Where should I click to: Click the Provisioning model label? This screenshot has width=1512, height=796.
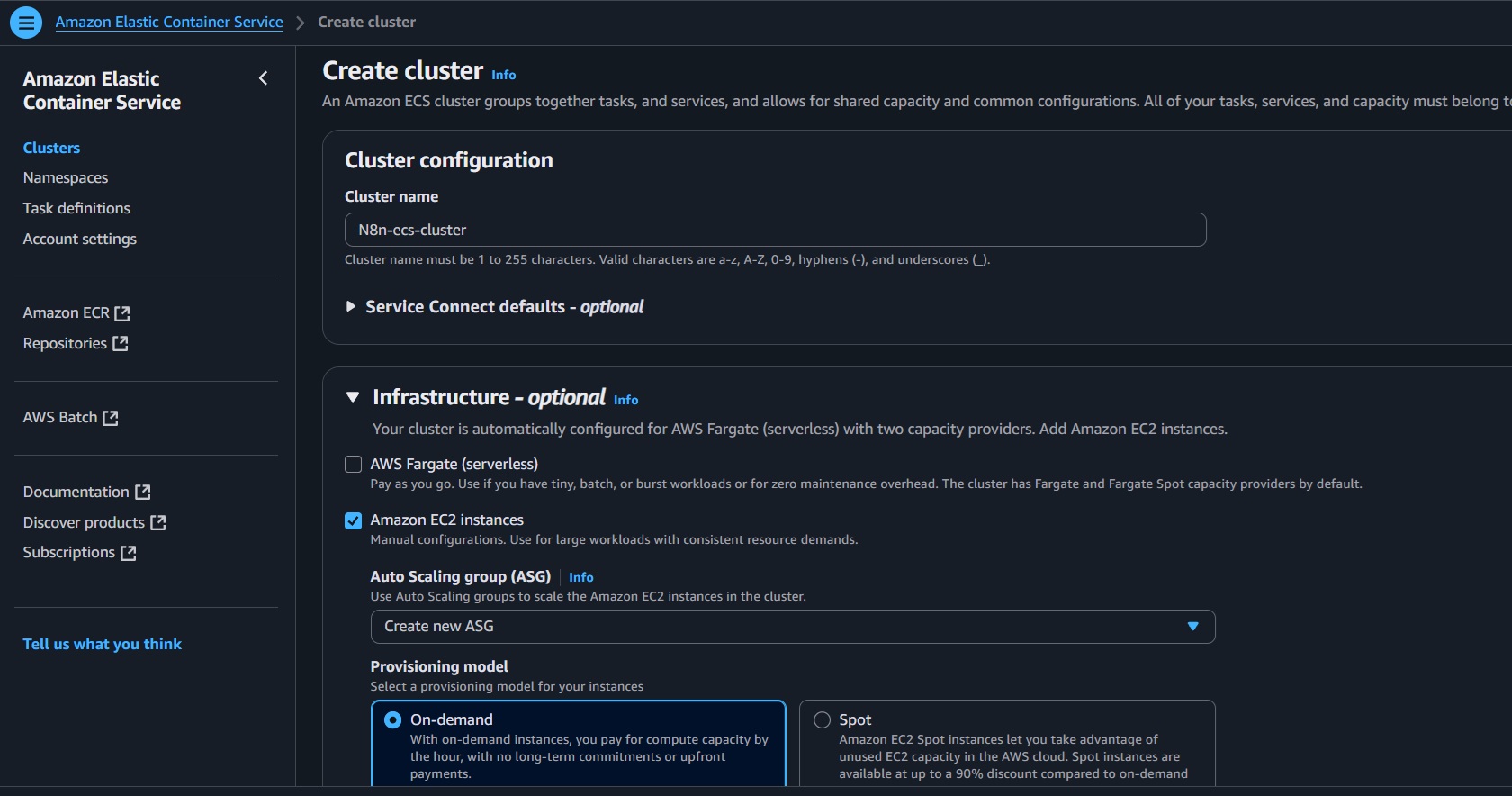click(x=439, y=666)
